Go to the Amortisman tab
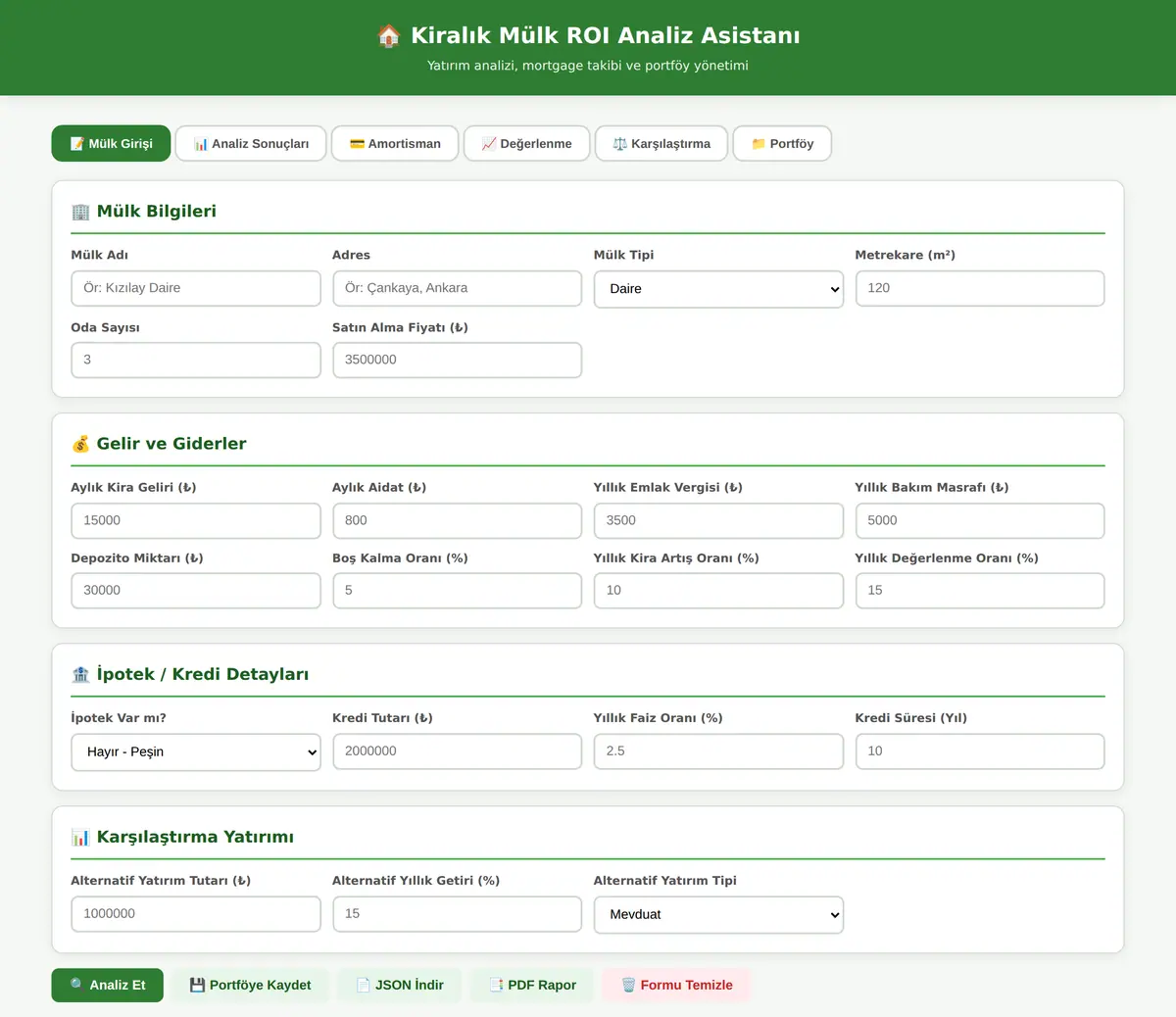Viewport: 1176px width, 1017px height. click(x=395, y=143)
